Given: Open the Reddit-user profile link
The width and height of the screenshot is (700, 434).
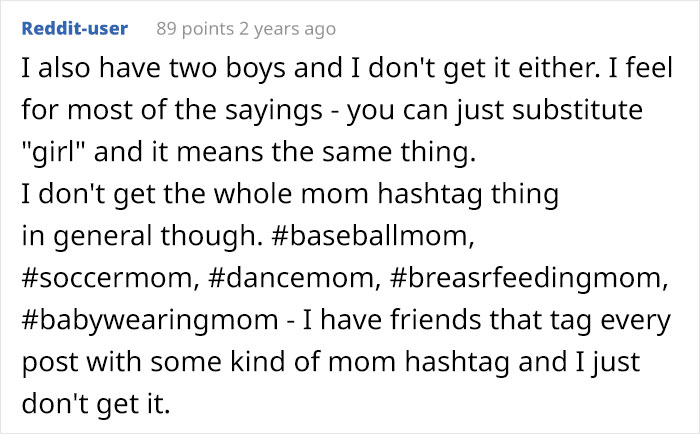Looking at the screenshot, I should click(x=74, y=29).
